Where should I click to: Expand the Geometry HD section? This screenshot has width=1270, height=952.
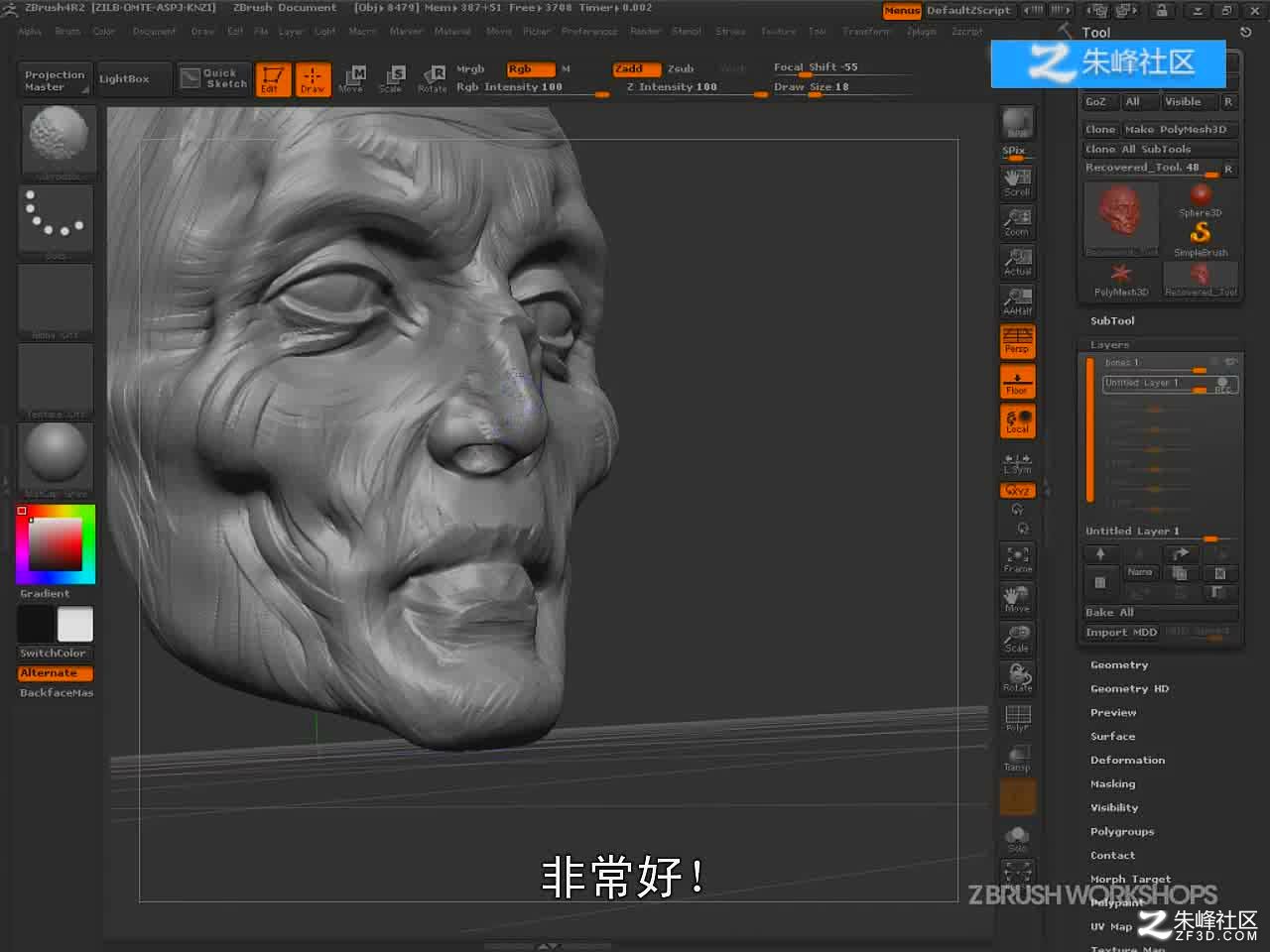1129,688
